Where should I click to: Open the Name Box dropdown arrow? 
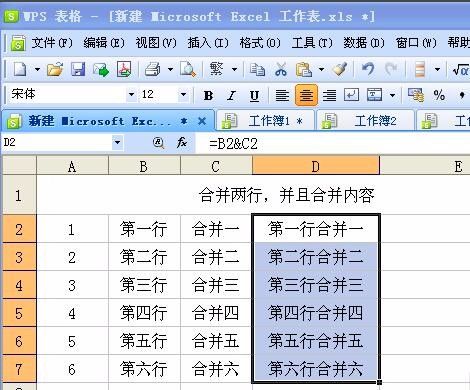click(x=117, y=143)
